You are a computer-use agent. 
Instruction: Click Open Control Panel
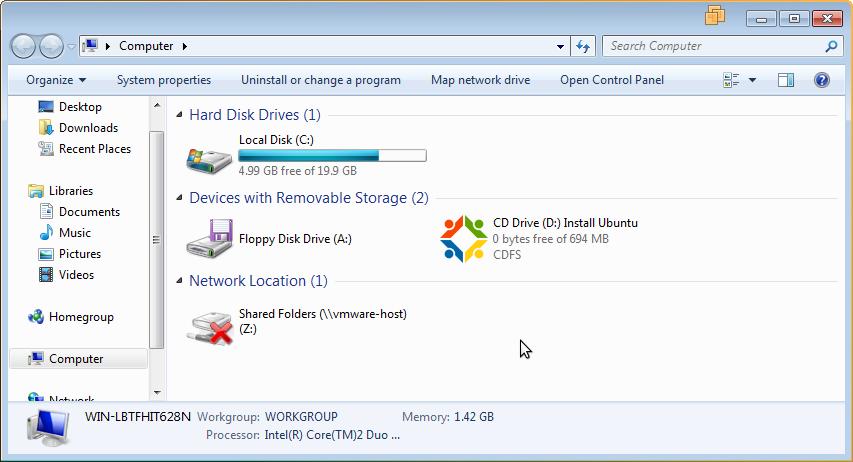click(612, 80)
